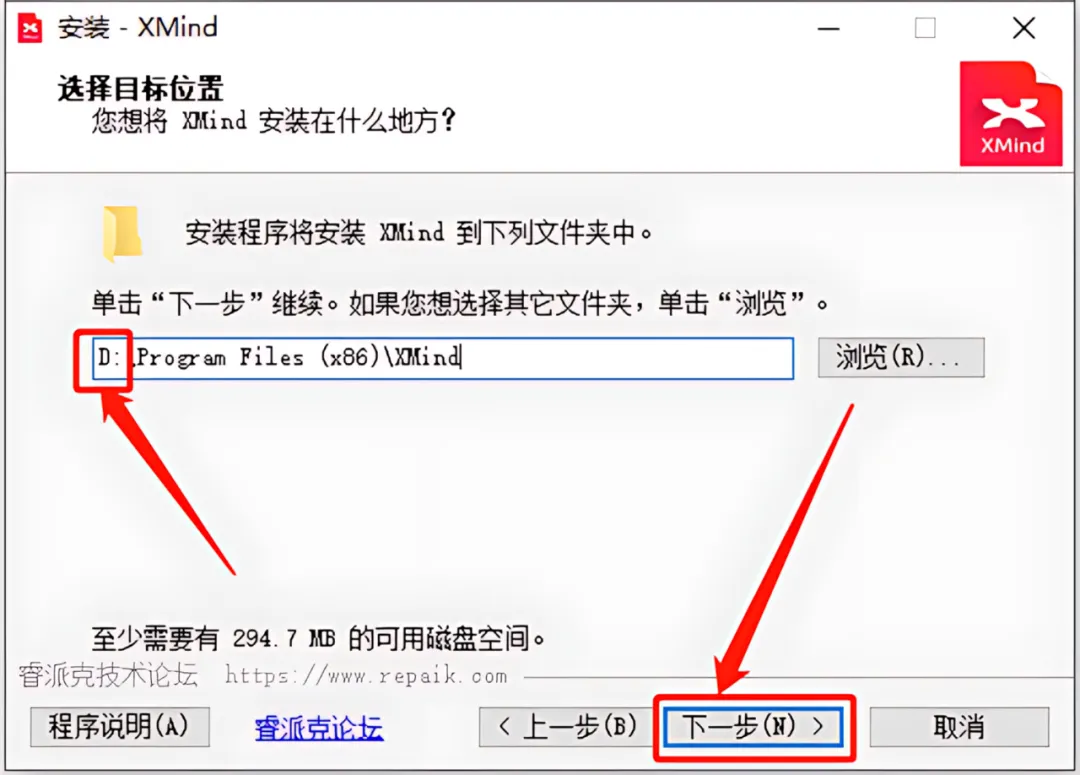1080x775 pixels.
Task: Click the 安装程序将安装 XMind 到下列文件夹中 label
Action: point(419,233)
